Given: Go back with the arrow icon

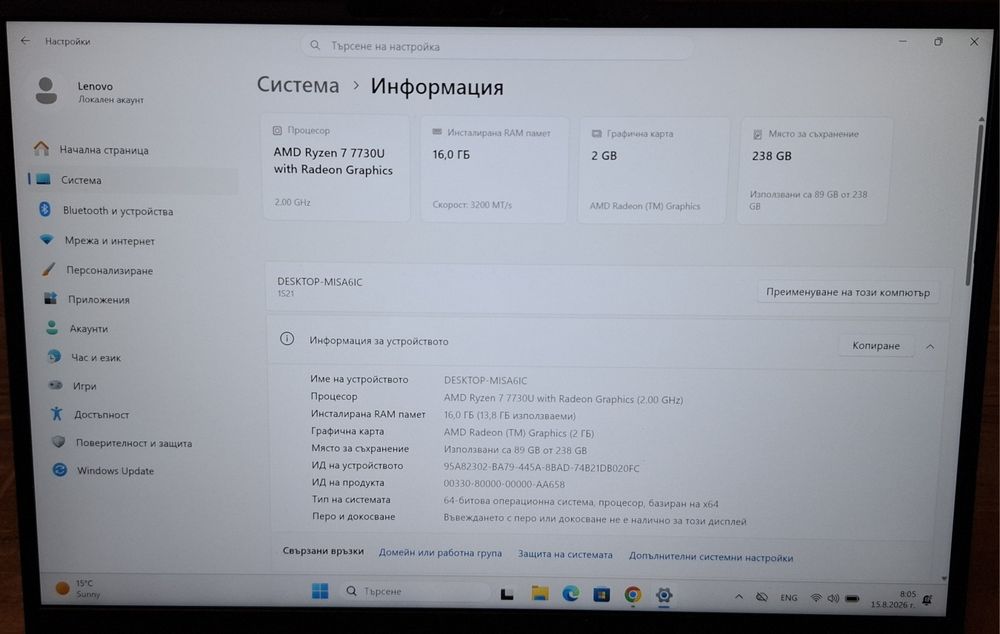Looking at the screenshot, I should (26, 41).
